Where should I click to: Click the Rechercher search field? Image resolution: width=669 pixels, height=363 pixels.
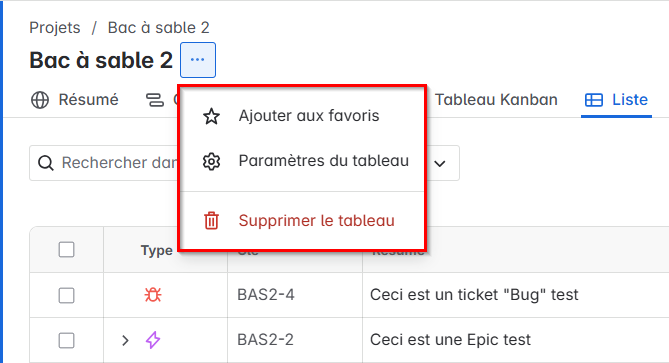click(104, 163)
